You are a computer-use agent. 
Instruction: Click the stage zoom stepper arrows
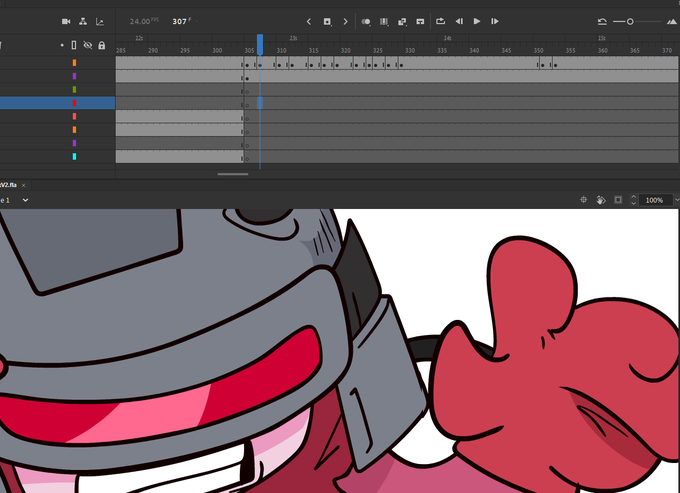click(x=634, y=199)
